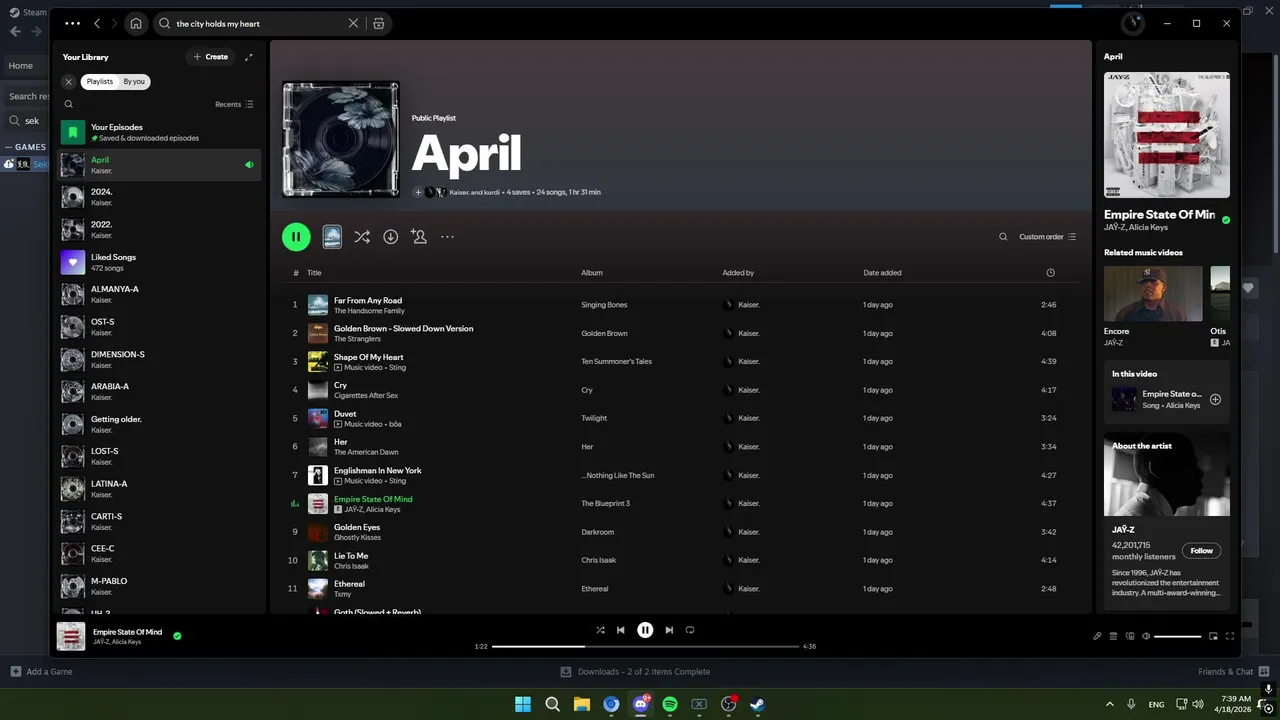Open more options for April playlist
Viewport: 1280px width, 720px height.
pos(447,237)
